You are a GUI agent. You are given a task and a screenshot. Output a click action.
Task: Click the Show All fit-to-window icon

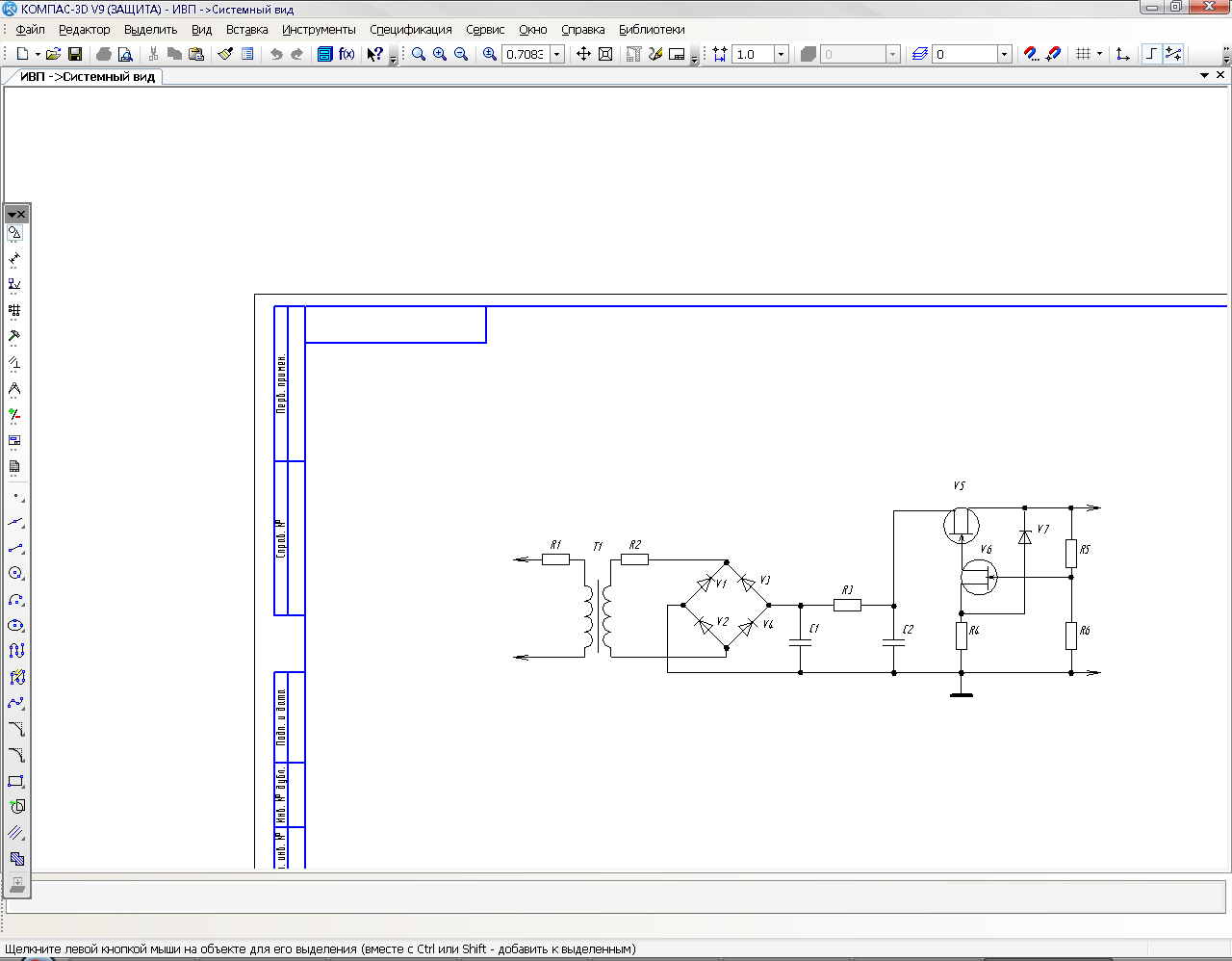[x=605, y=54]
